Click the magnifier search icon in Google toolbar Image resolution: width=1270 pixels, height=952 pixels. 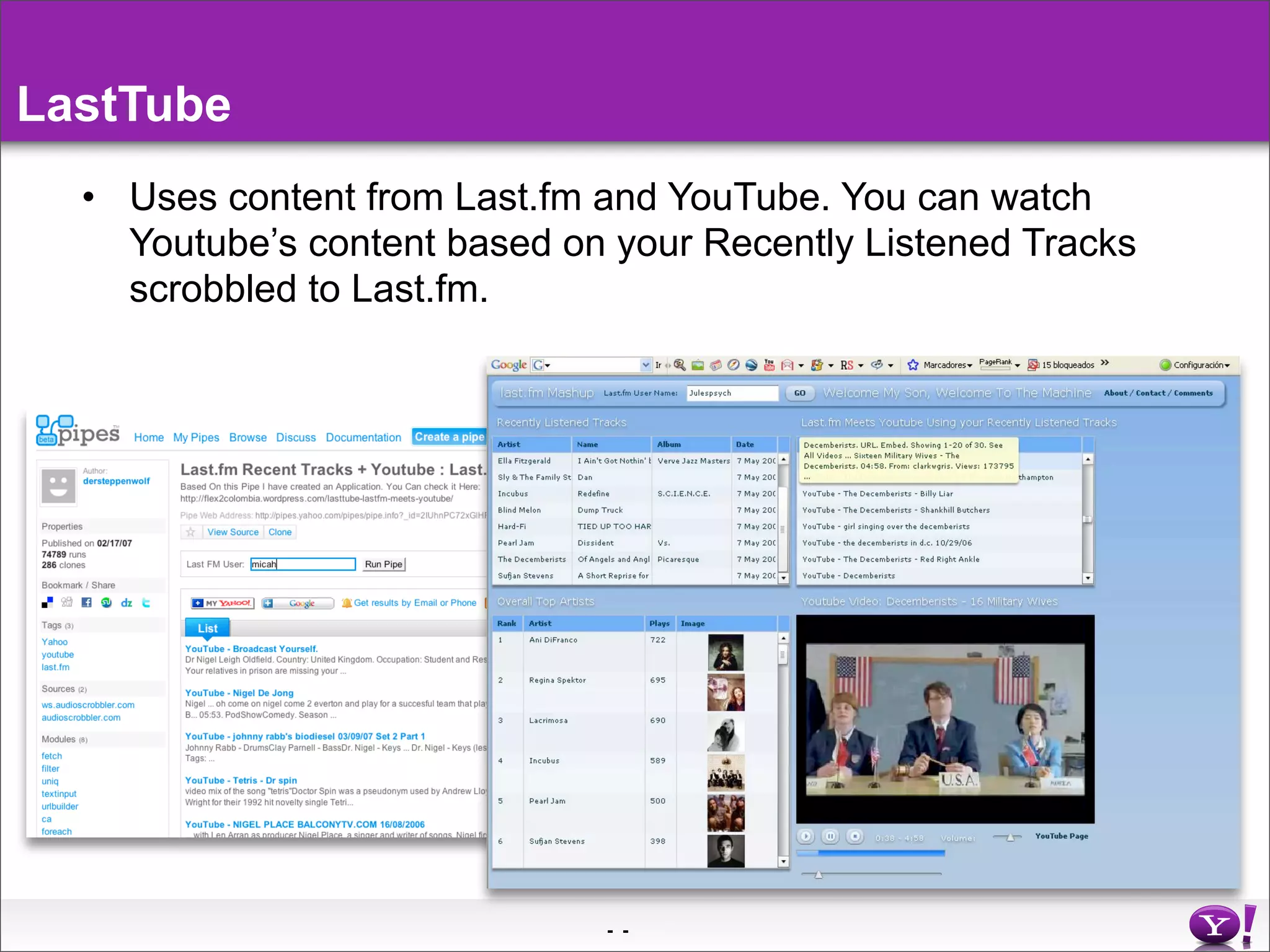click(680, 365)
